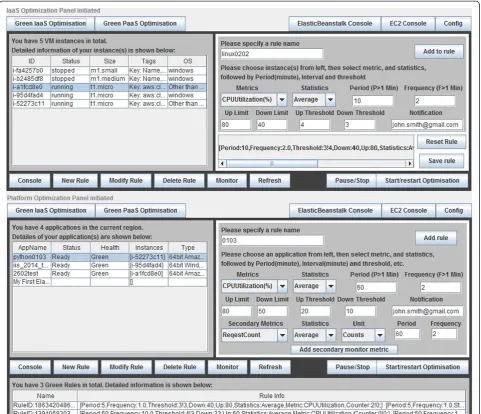
Task: Focus IaaS Notification email field
Action: click(x=427, y=125)
